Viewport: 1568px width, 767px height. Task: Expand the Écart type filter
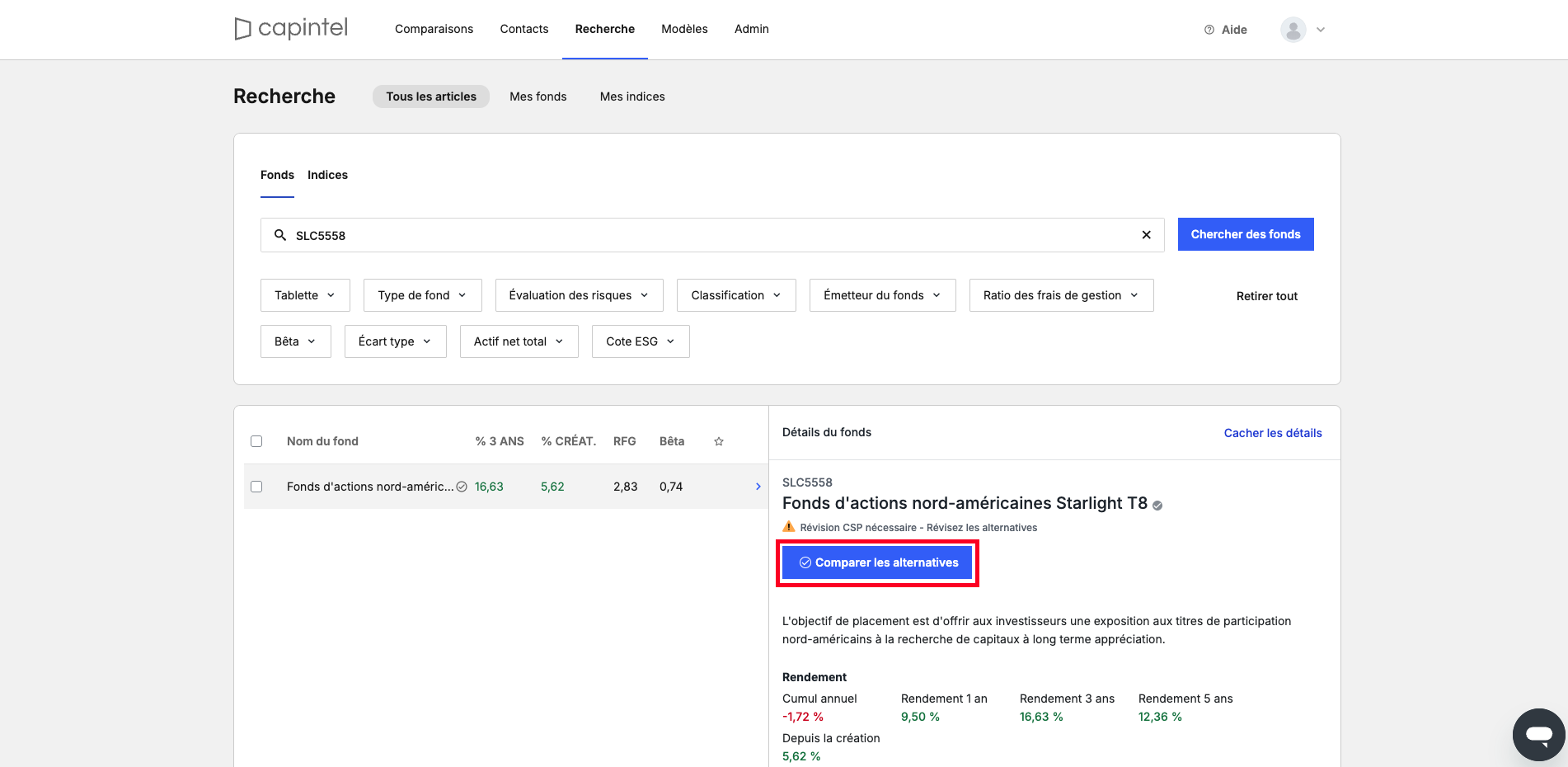395,341
